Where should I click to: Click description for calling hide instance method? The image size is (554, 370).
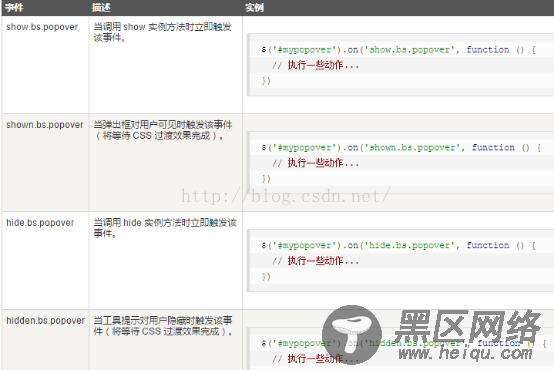[165, 228]
